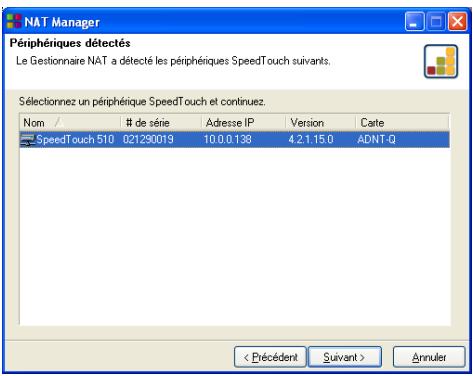Click the colored blocks wizard logo

coord(441,62)
